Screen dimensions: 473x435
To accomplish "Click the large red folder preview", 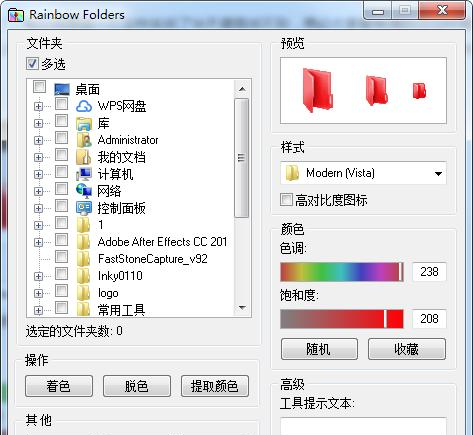I will (x=317, y=90).
